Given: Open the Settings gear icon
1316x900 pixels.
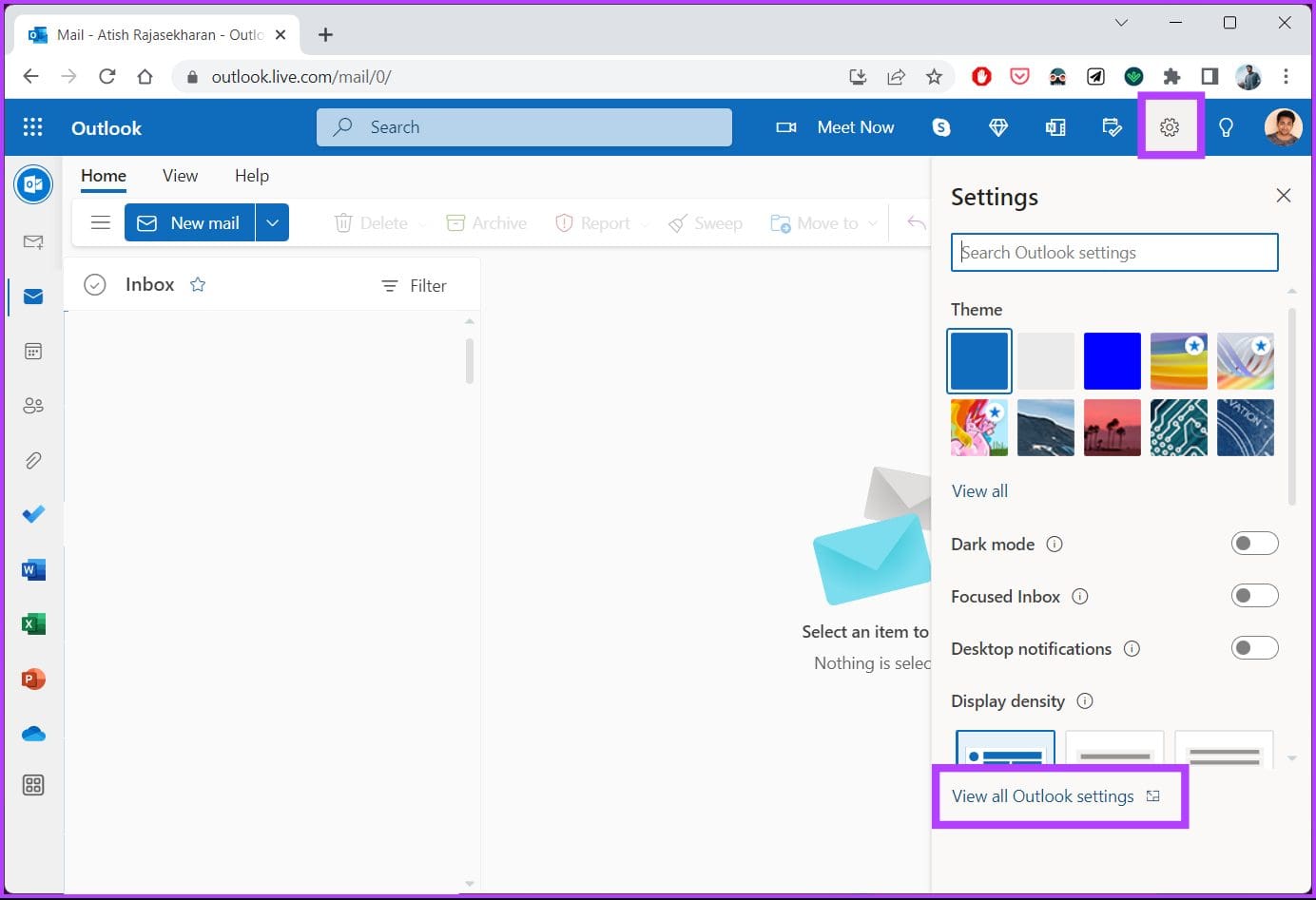Looking at the screenshot, I should [x=1170, y=127].
